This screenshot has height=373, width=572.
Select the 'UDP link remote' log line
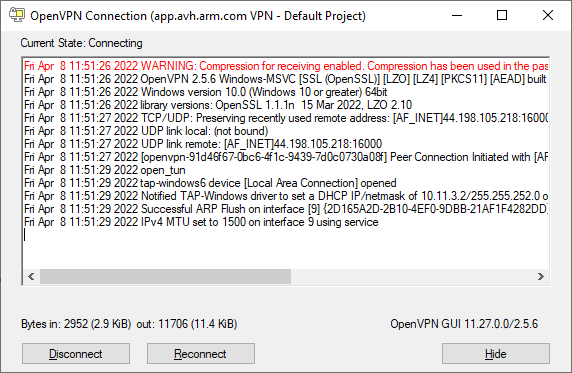(203, 144)
